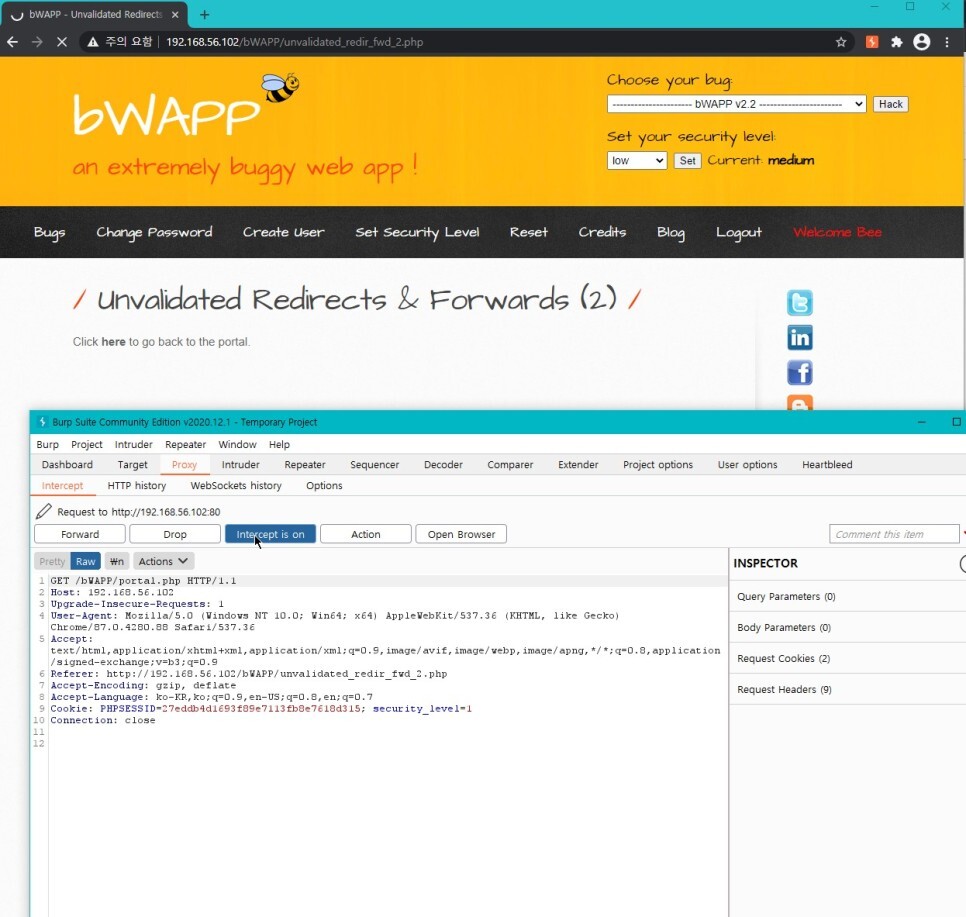
Task: Open Change Password nav link
Action: 154,232
